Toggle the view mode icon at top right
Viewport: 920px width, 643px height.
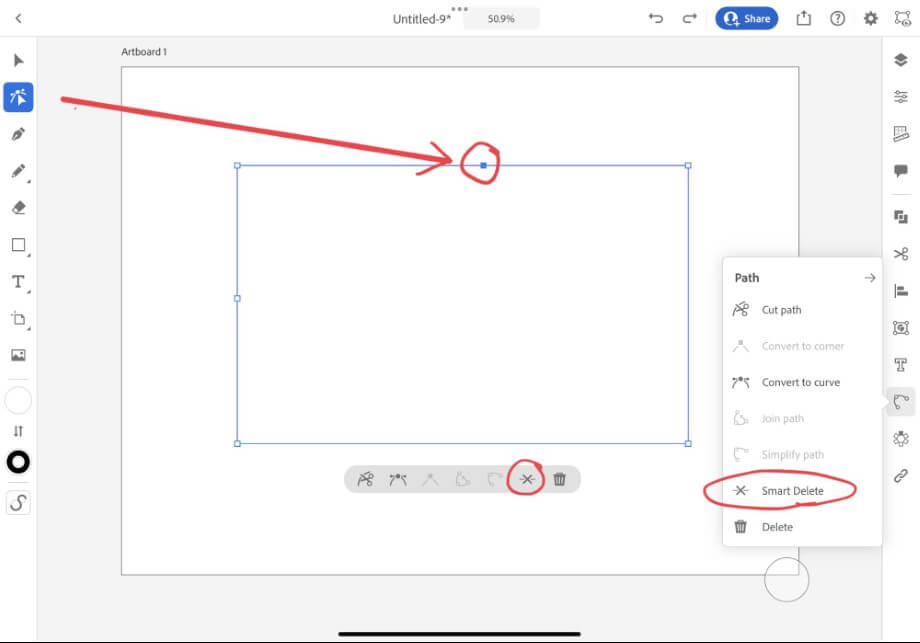coord(902,19)
